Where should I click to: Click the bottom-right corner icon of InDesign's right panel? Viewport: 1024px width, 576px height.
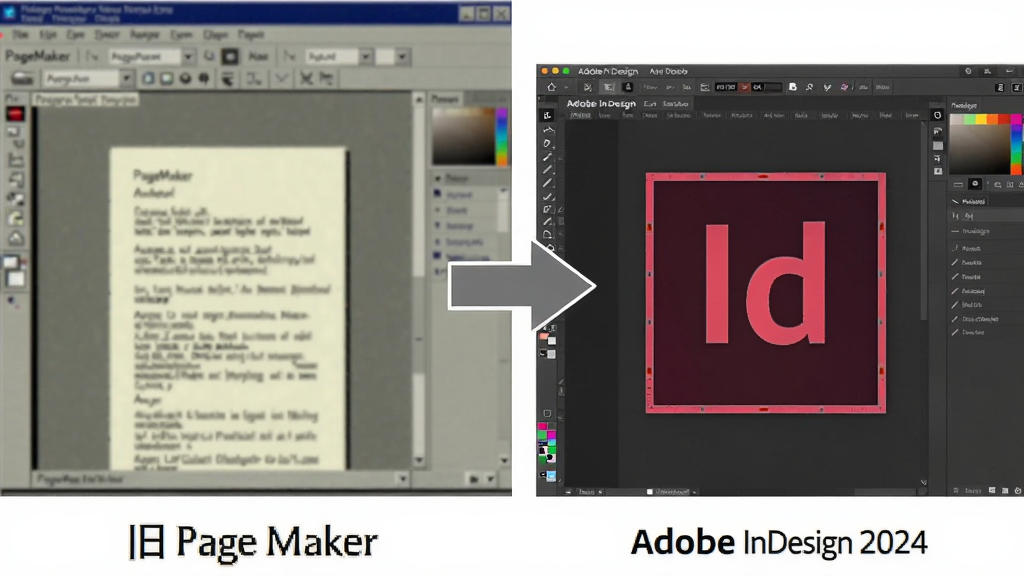[x=1017, y=490]
